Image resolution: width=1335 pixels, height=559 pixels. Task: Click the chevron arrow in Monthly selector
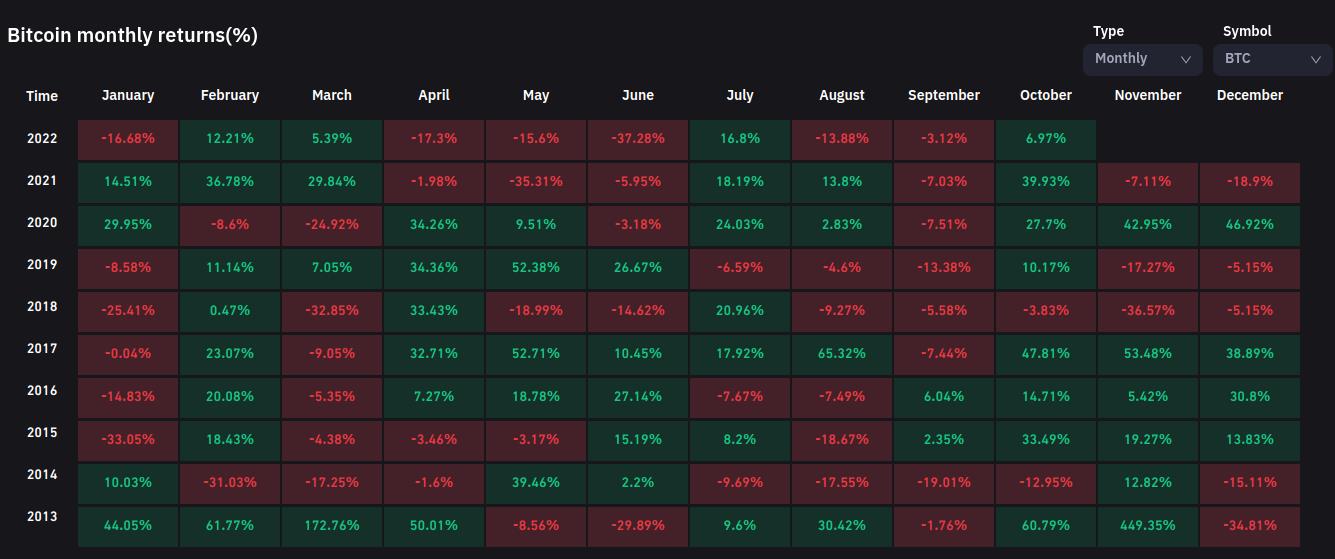(x=1186, y=60)
